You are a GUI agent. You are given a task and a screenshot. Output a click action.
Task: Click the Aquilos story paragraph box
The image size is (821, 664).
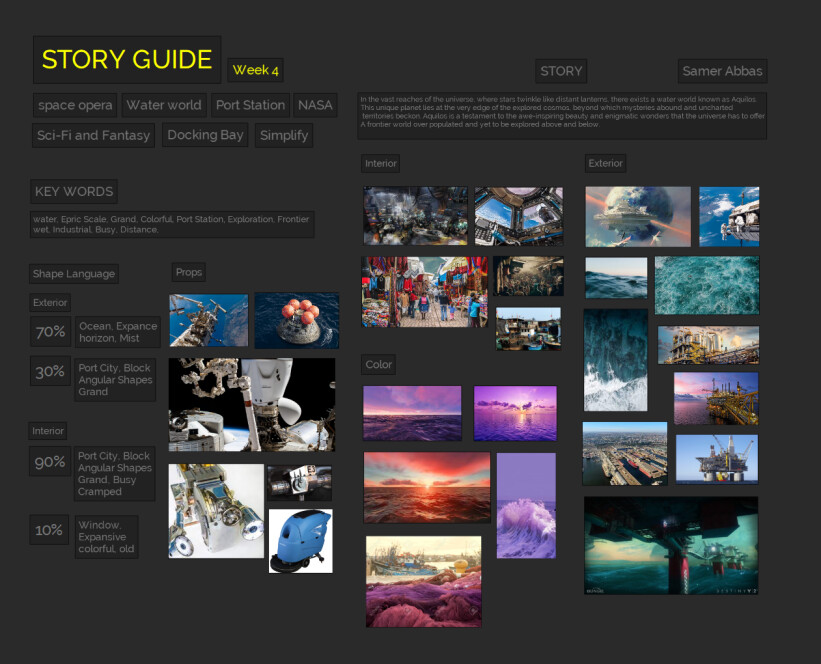[x=562, y=116]
